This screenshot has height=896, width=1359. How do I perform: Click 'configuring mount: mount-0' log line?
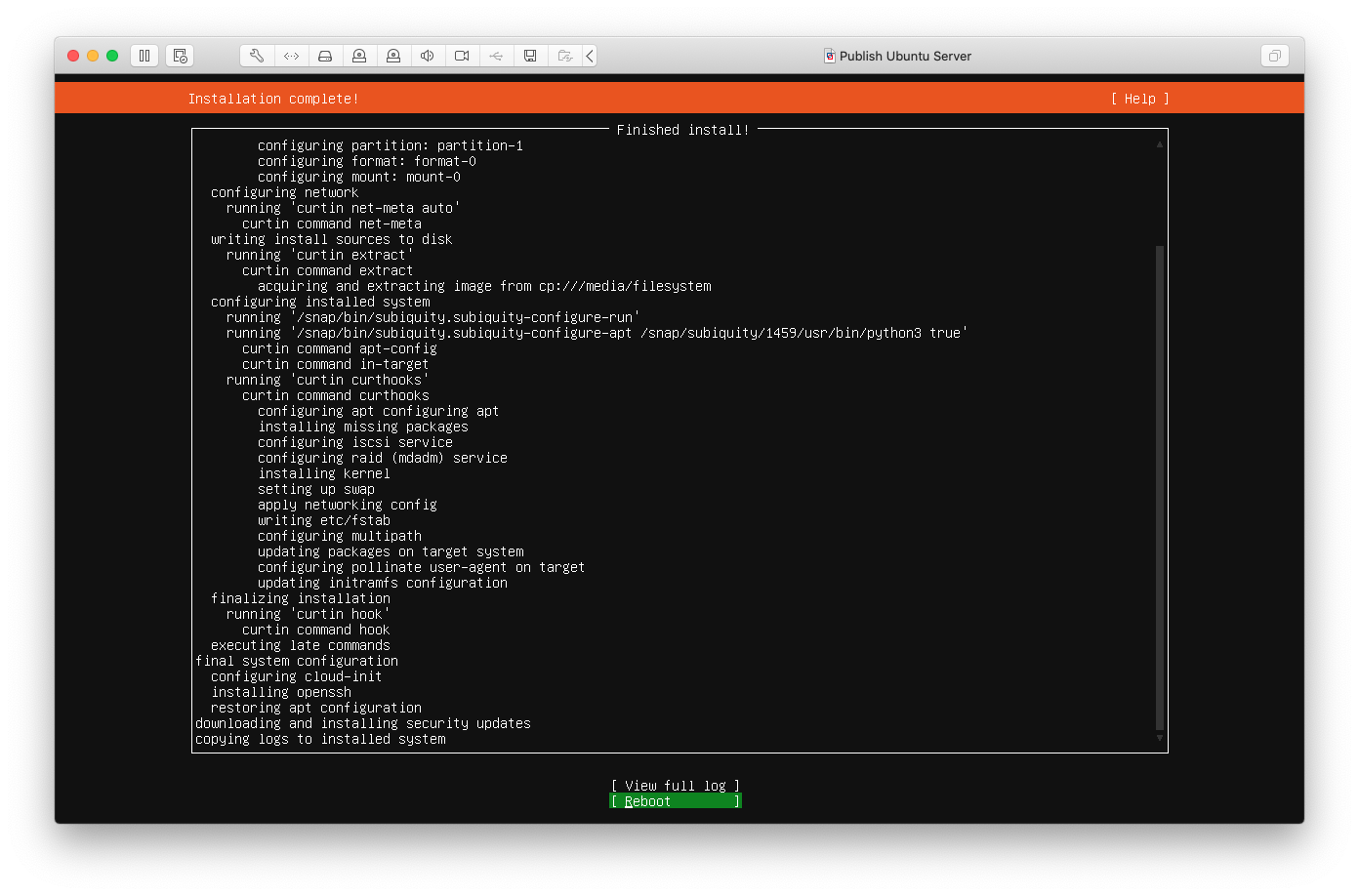tap(359, 177)
